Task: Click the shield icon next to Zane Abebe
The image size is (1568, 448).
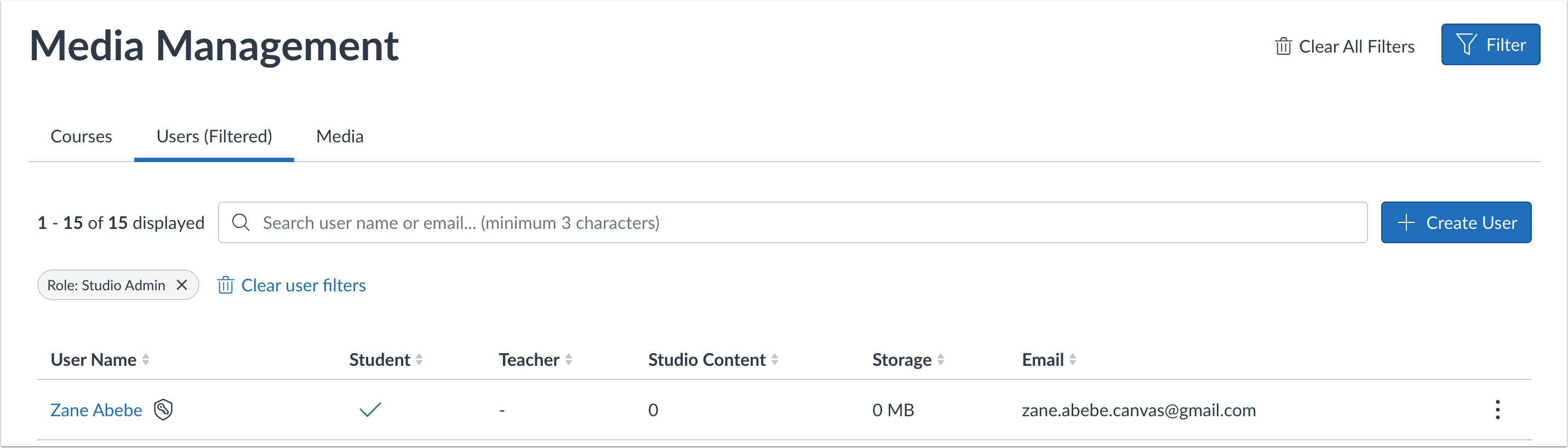Action: click(163, 410)
